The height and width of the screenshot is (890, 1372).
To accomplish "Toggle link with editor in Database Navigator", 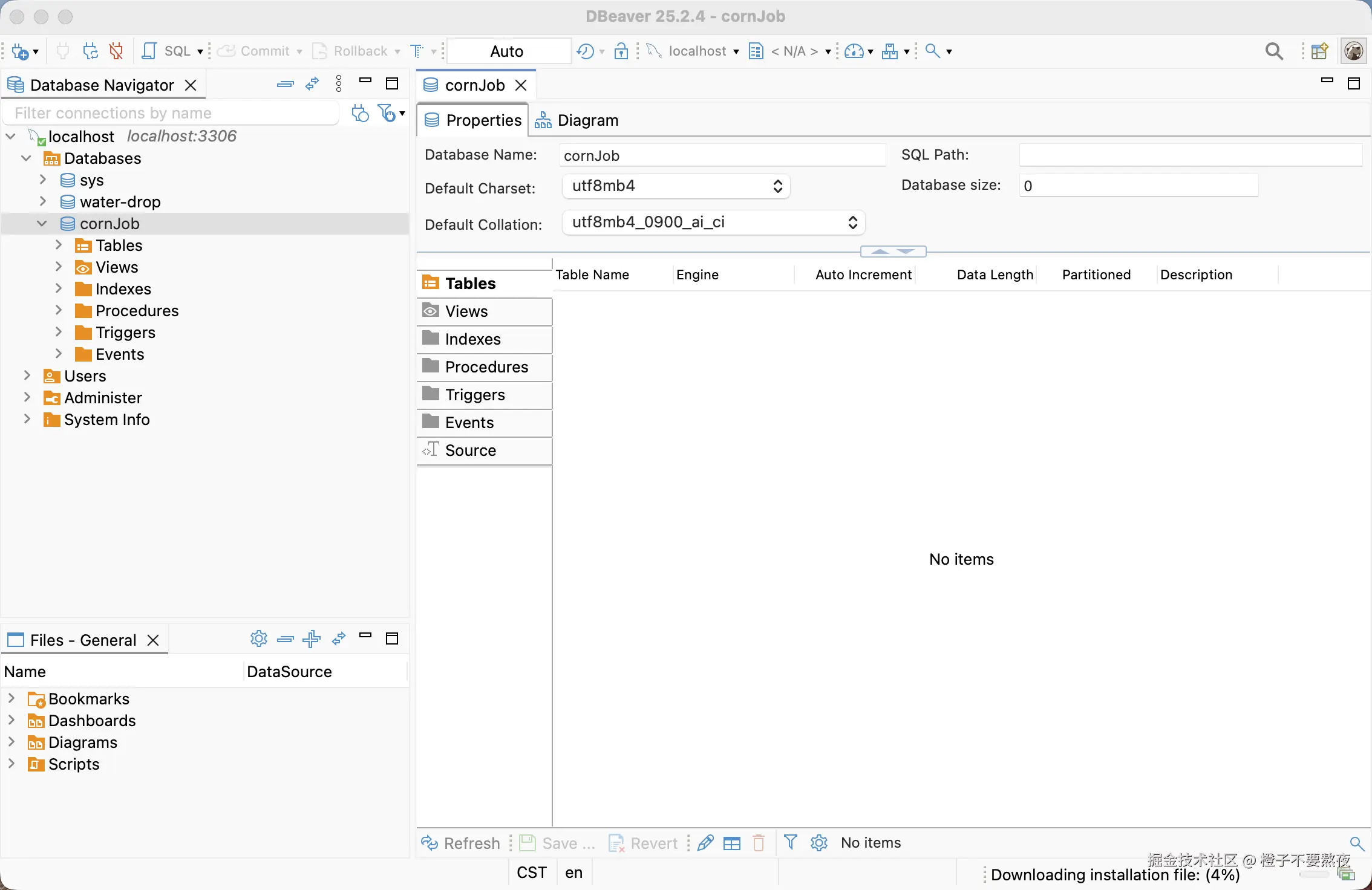I will (x=312, y=84).
